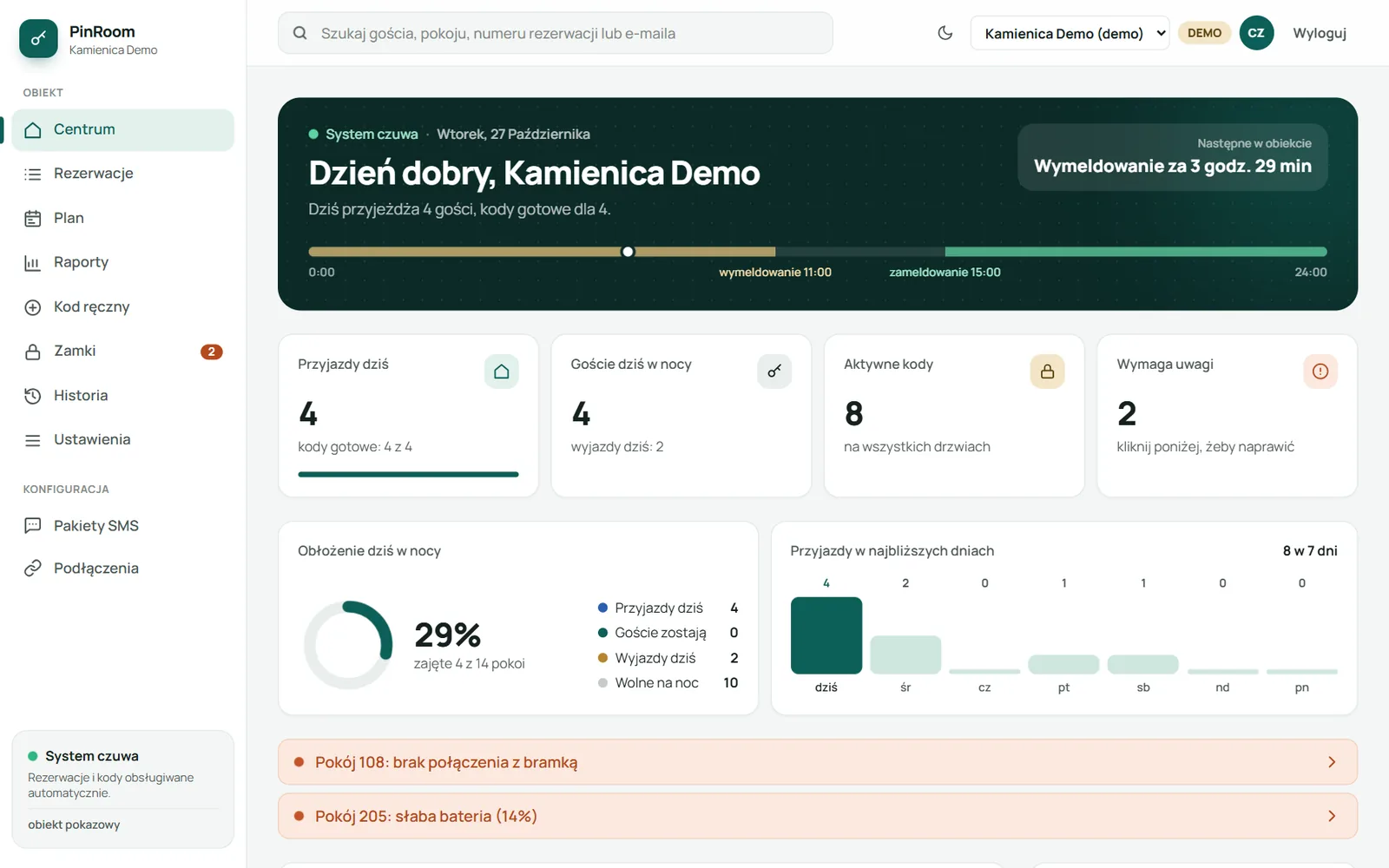Open the Kamienica Demo property dropdown
This screenshot has height=868, width=1389.
coord(1070,33)
